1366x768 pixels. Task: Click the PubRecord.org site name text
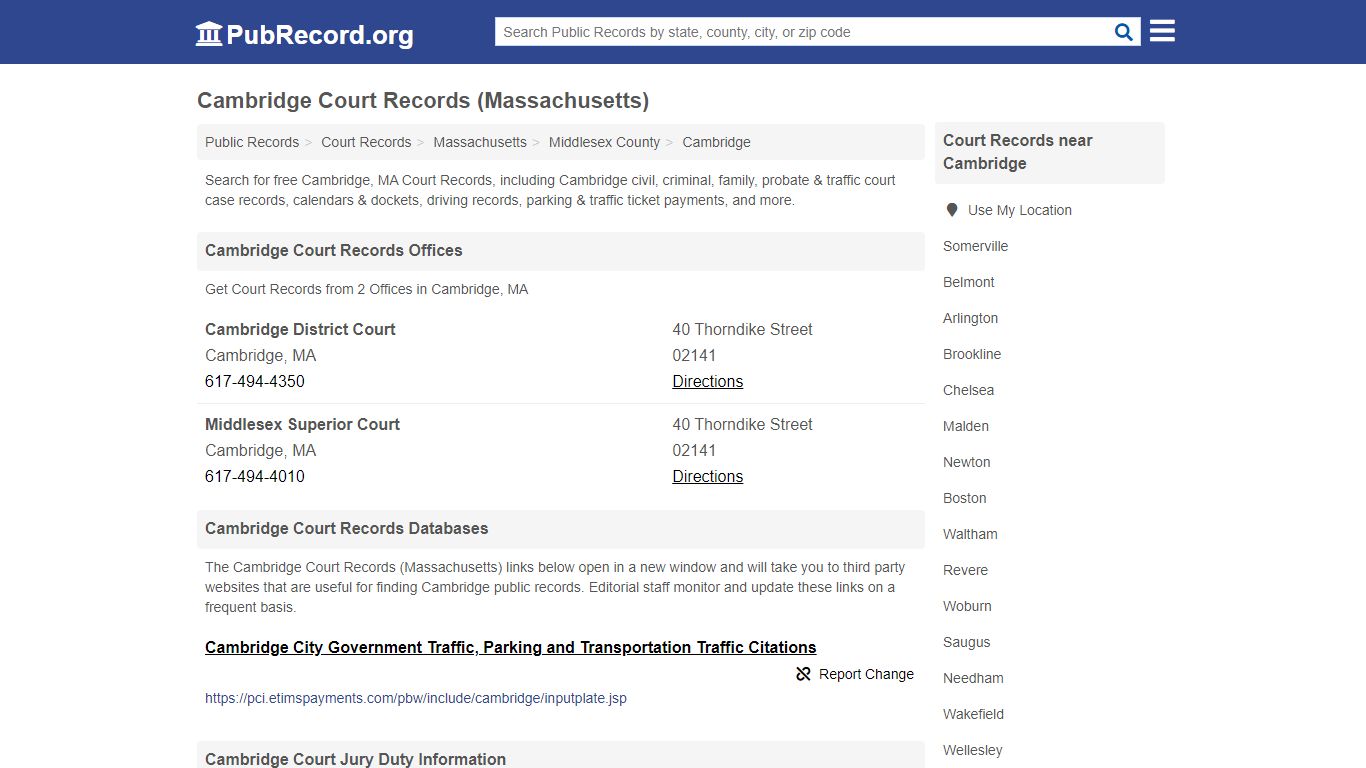tap(320, 35)
